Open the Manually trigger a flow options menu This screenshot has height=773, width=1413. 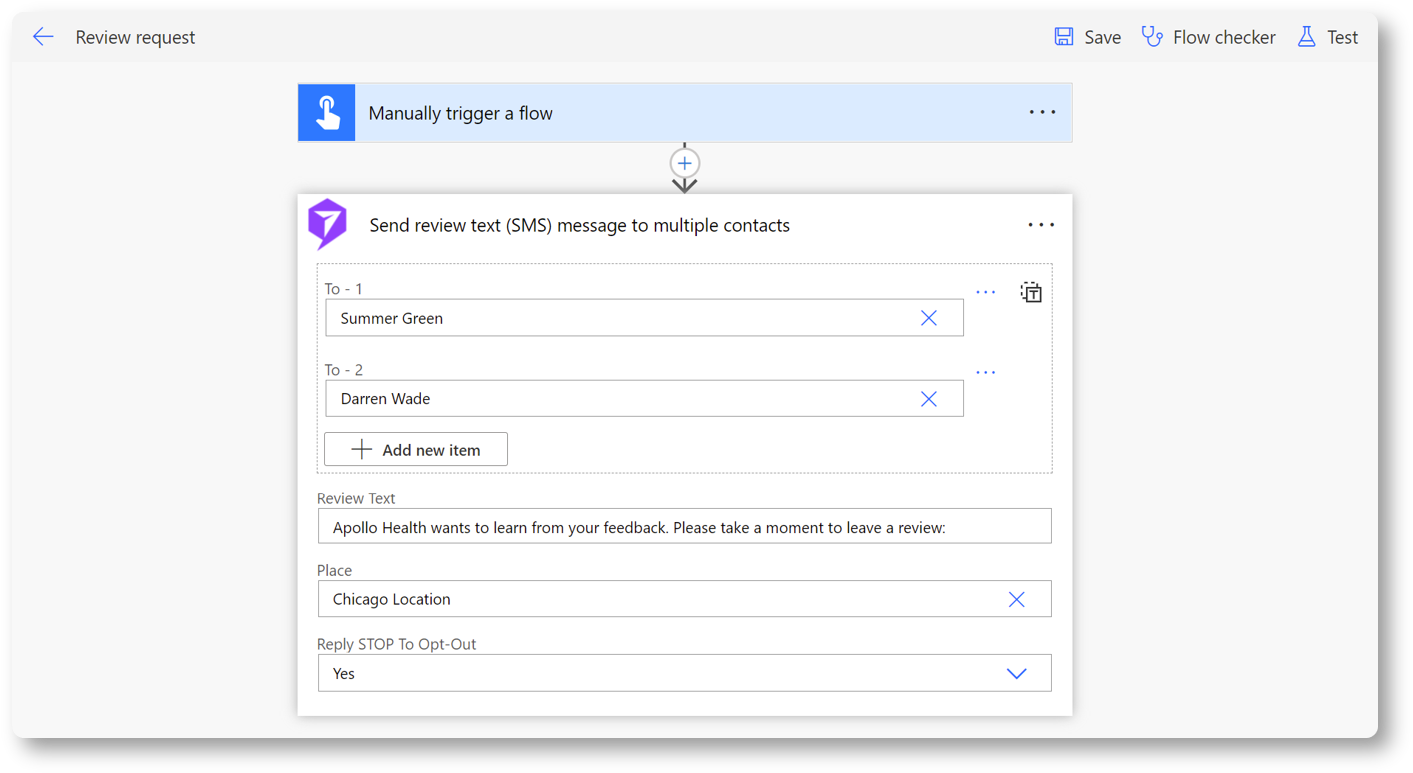click(x=1042, y=113)
